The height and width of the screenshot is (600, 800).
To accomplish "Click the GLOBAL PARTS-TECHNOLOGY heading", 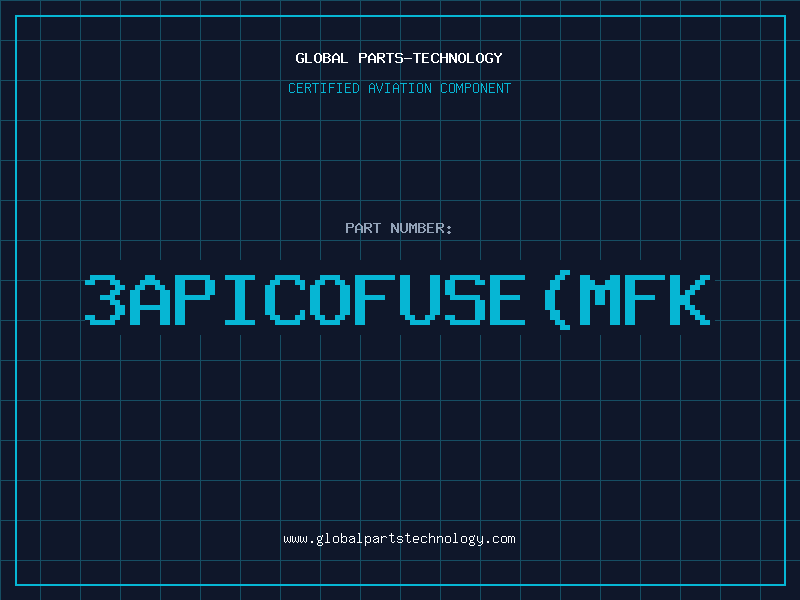I will (399, 58).
